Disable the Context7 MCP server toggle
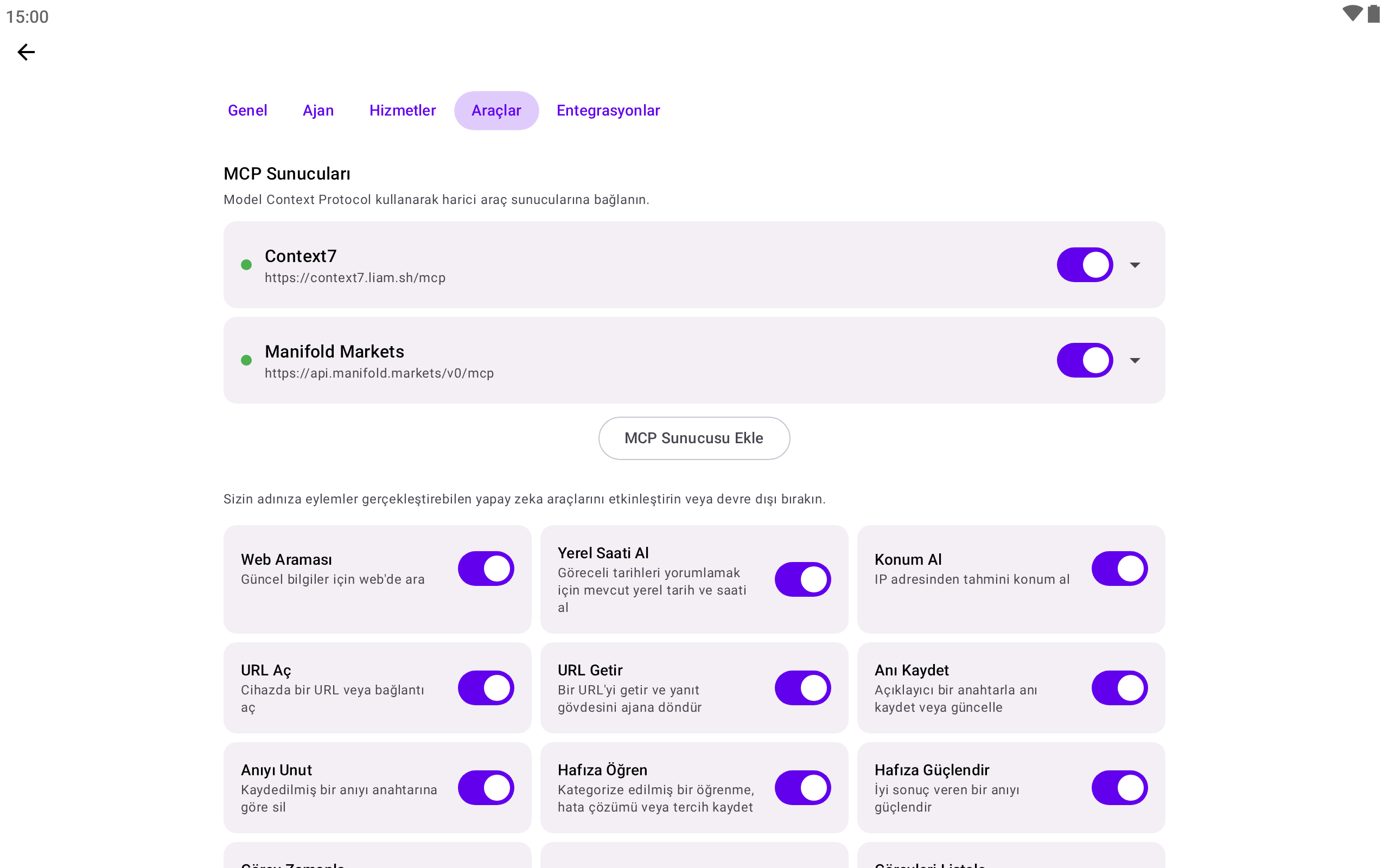1389x868 pixels. point(1085,265)
